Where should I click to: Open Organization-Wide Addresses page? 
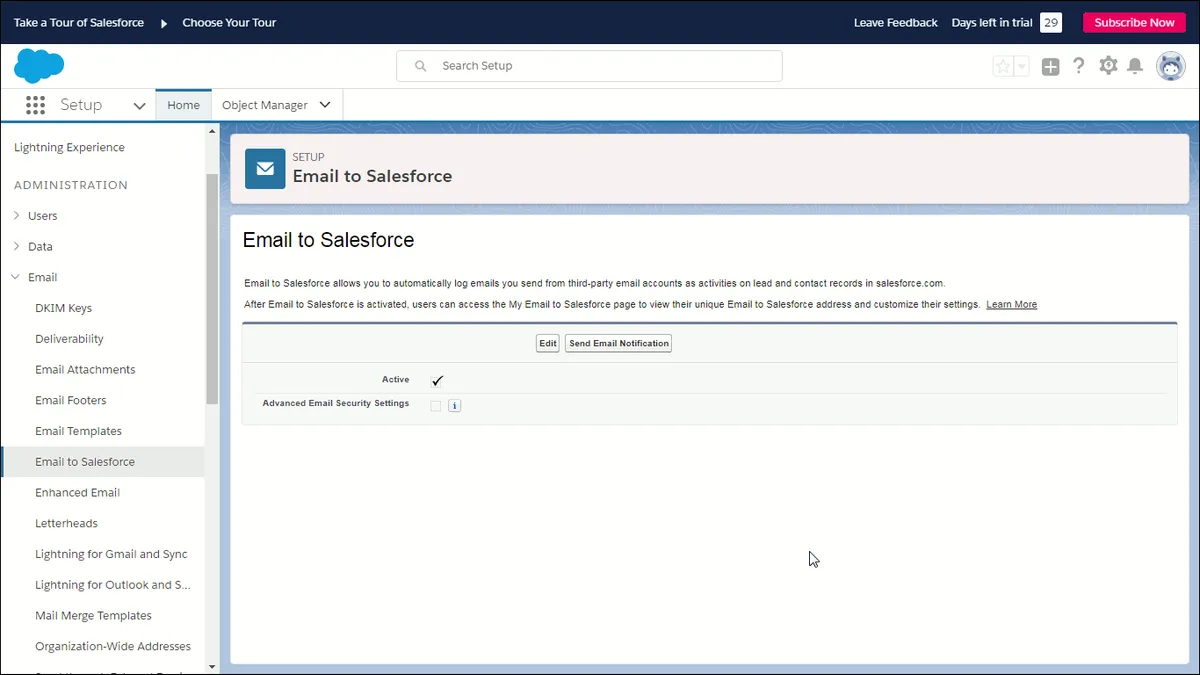(x=113, y=647)
